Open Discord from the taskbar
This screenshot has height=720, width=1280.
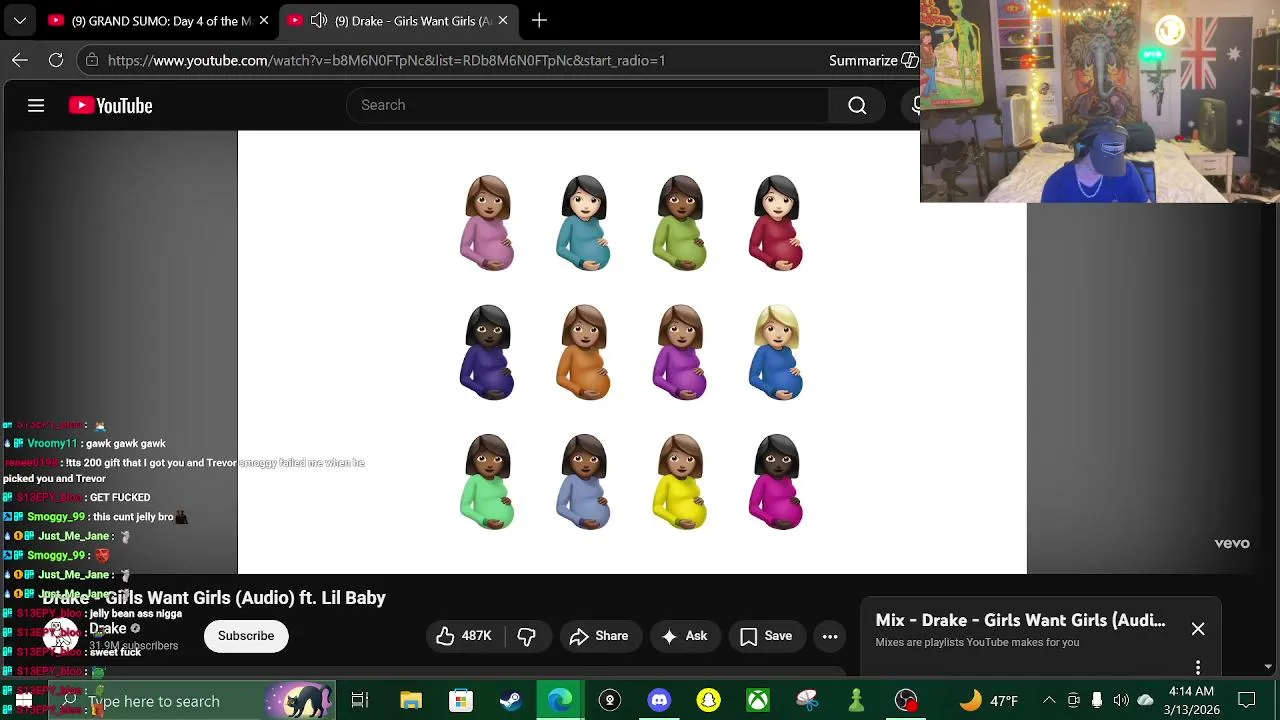coord(659,701)
